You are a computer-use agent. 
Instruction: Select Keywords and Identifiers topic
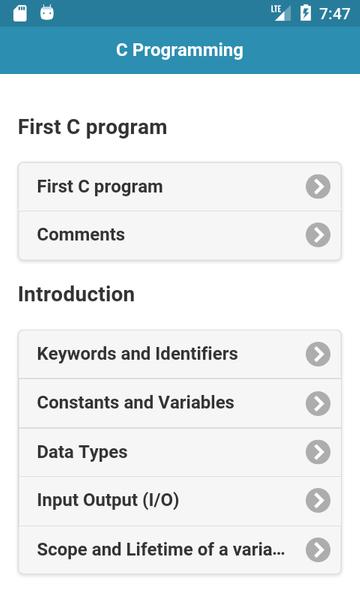(179, 354)
